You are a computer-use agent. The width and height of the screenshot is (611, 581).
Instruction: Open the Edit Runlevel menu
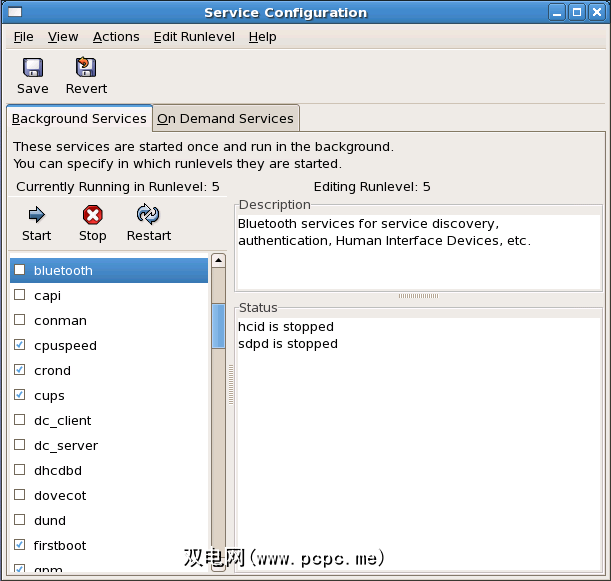(194, 37)
